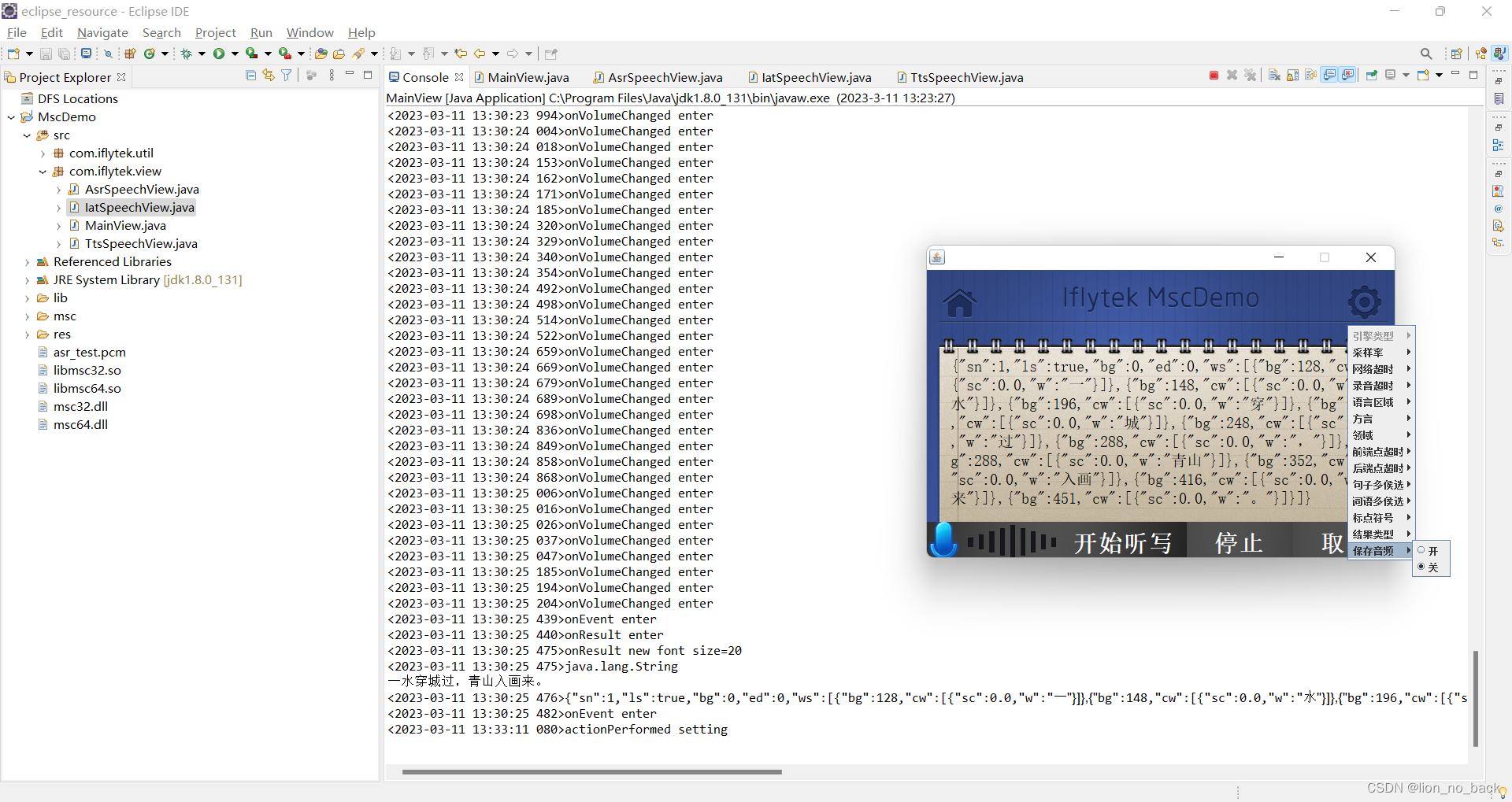Toggle Show Console When Standard Error Changes
Viewport: 1512px width, 802px height.
[x=1347, y=75]
